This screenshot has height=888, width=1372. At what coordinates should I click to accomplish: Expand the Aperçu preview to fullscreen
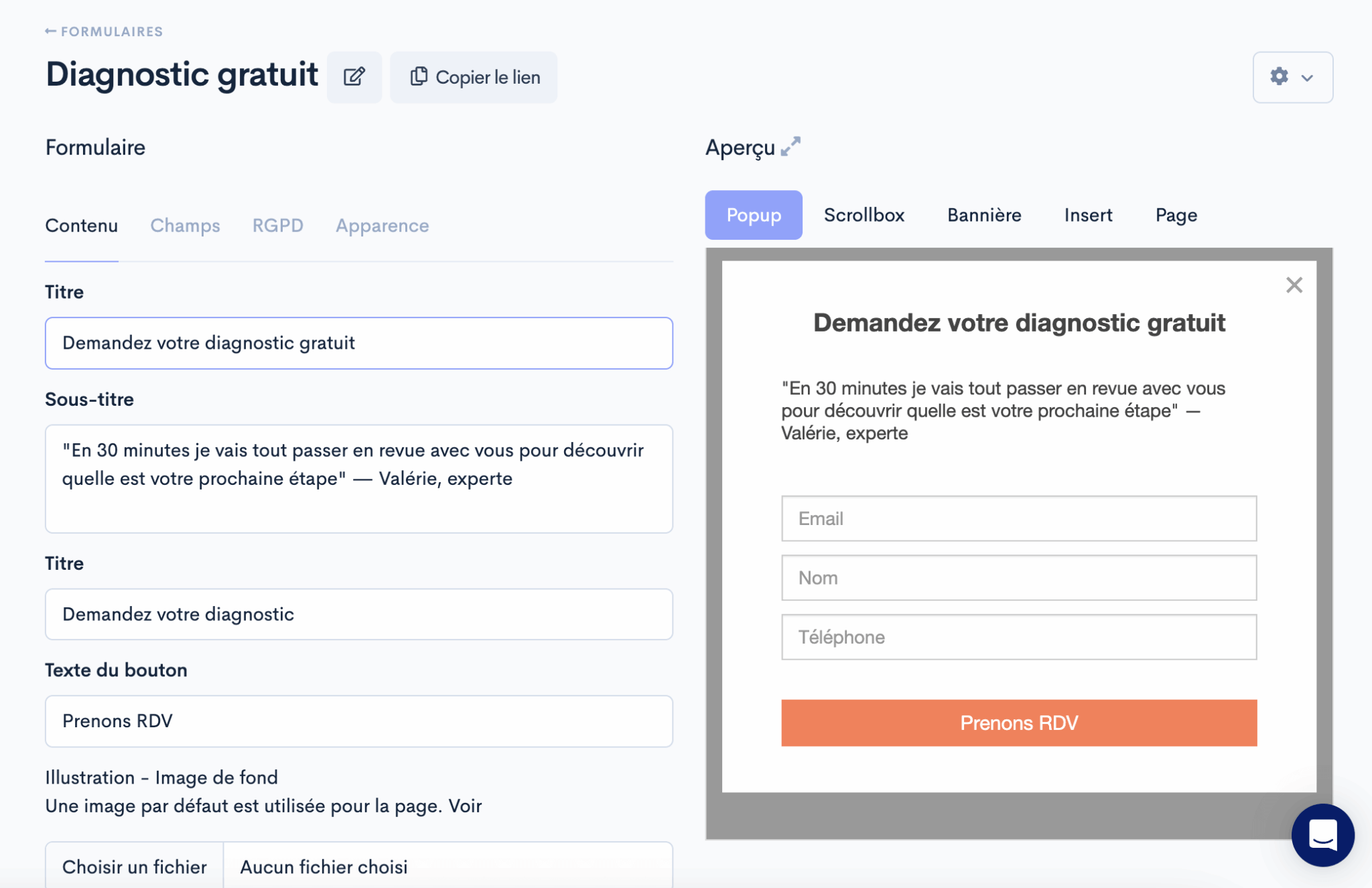(791, 146)
